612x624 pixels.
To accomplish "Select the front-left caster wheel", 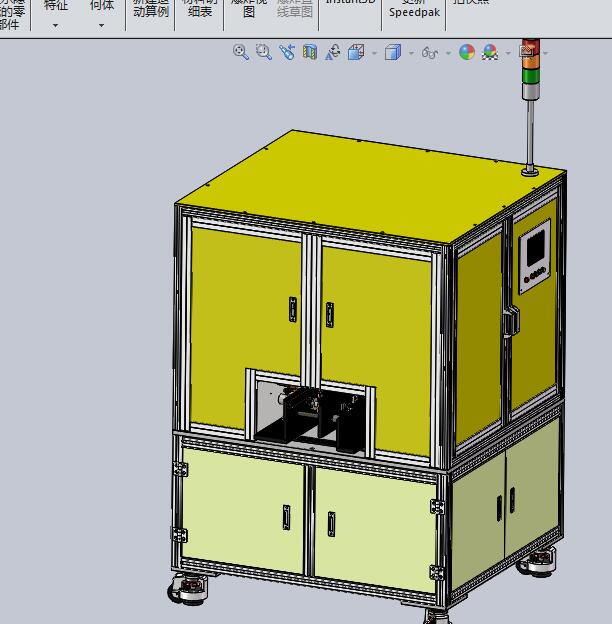I will 188,587.
